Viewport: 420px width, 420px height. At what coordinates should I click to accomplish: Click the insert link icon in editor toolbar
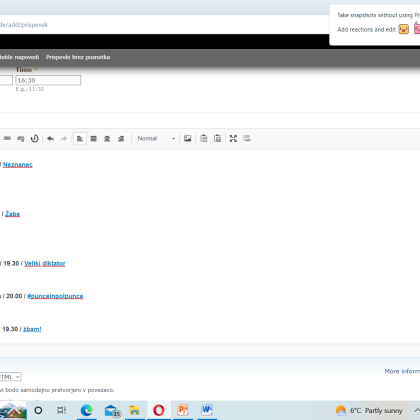[7, 138]
